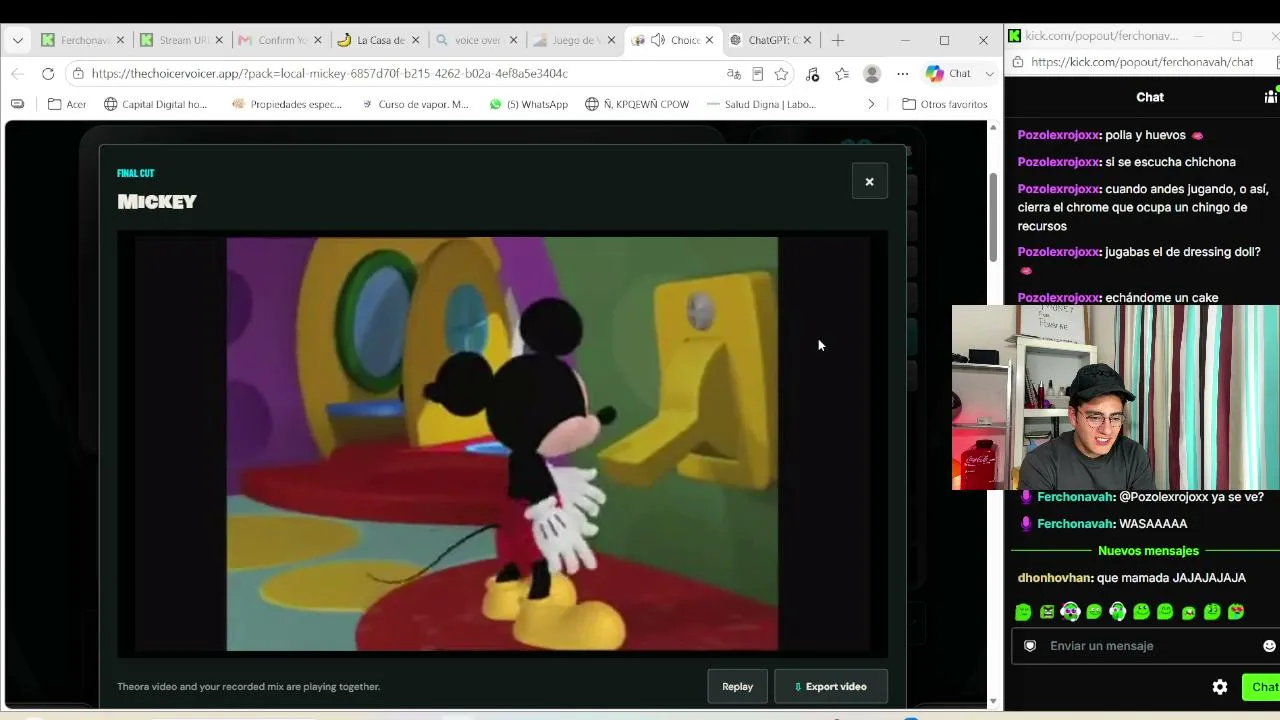Viewport: 1280px width, 720px height.
Task: Click Pozolexrojoxx name beside polla y huevos
Action: pos(1059,135)
